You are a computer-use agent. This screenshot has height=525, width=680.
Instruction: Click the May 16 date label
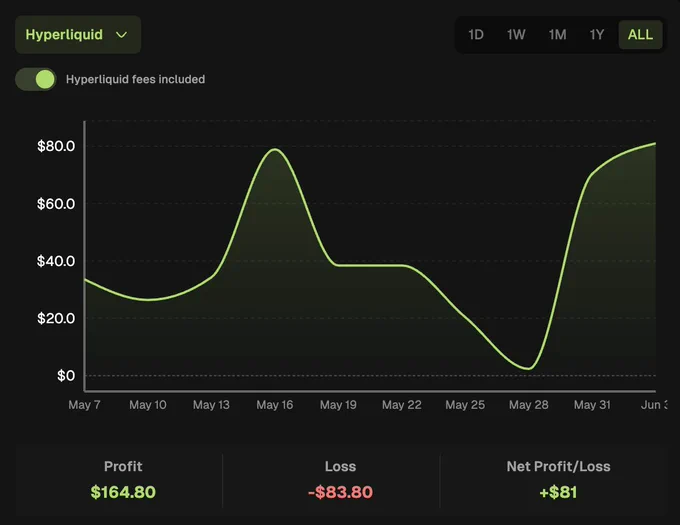pyautogui.click(x=275, y=405)
